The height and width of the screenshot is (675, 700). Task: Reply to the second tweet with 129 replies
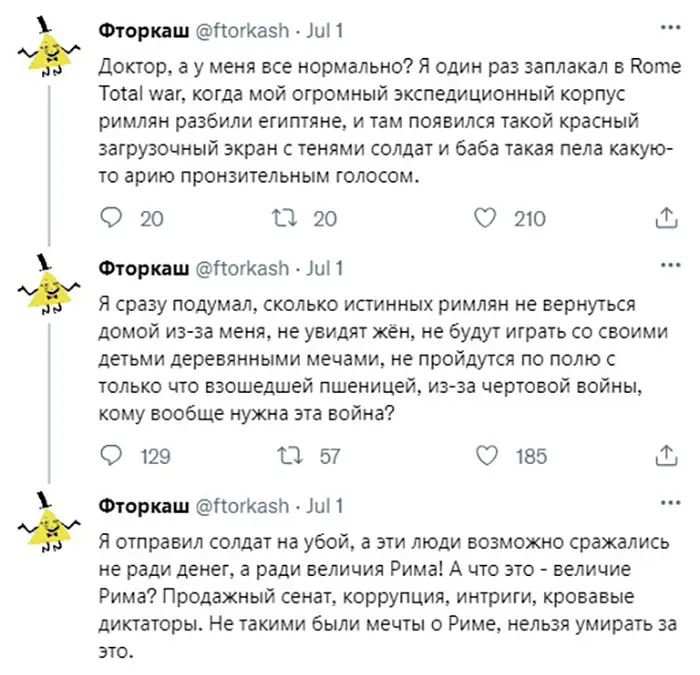pyautogui.click(x=113, y=456)
